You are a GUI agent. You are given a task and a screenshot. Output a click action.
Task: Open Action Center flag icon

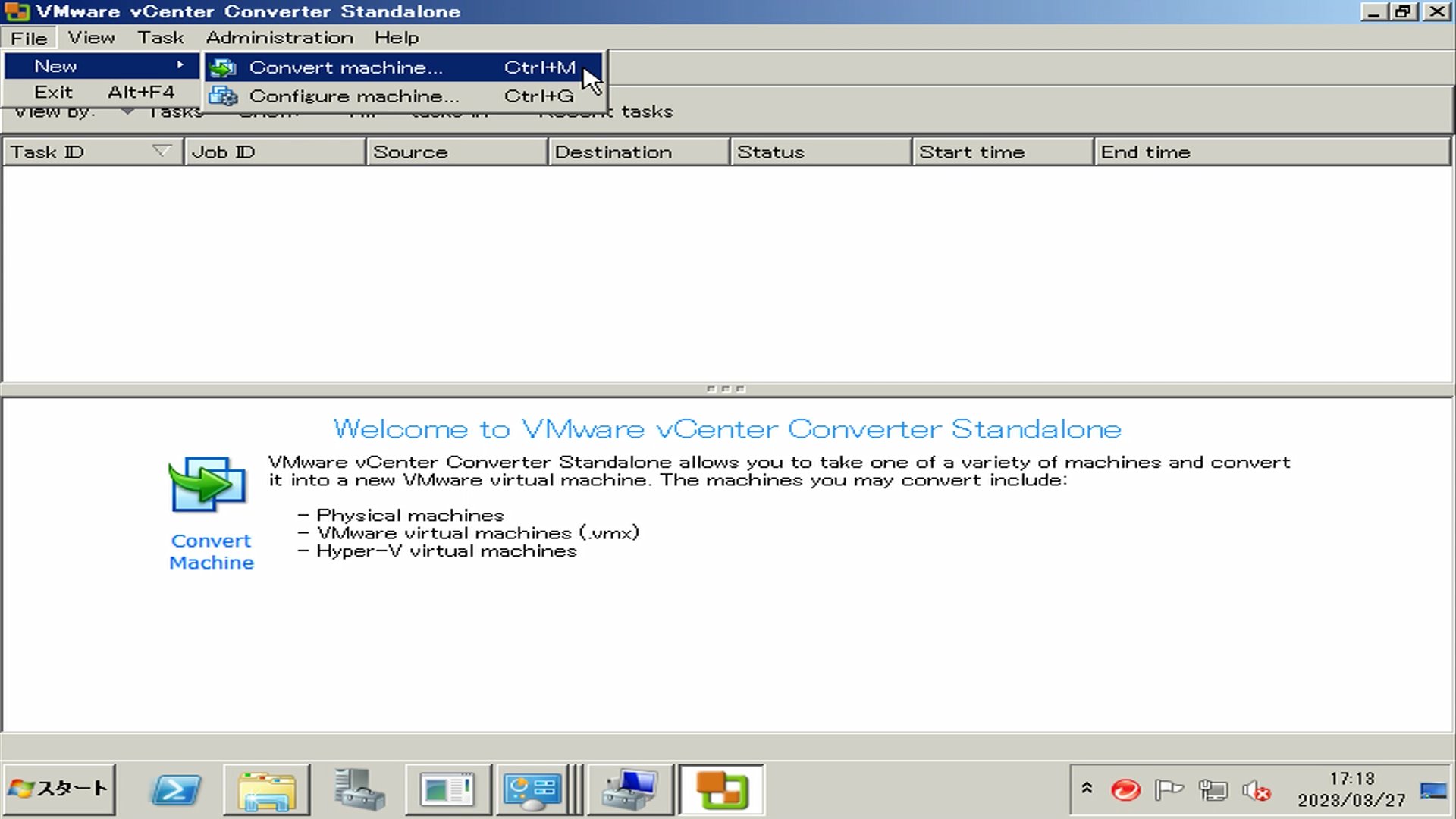click(1169, 790)
